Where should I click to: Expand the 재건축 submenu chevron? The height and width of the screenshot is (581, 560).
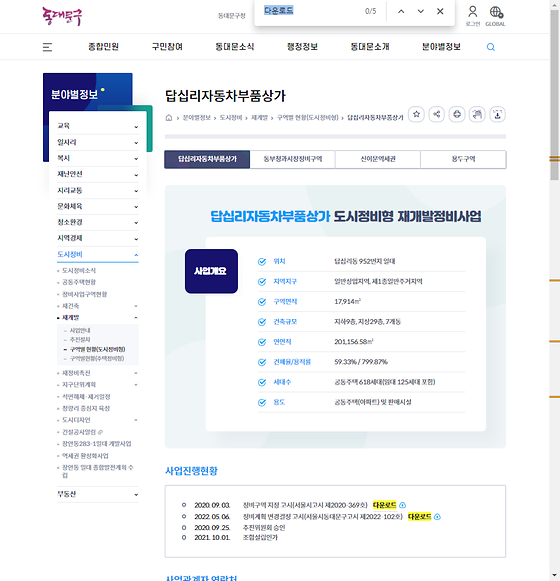136,306
